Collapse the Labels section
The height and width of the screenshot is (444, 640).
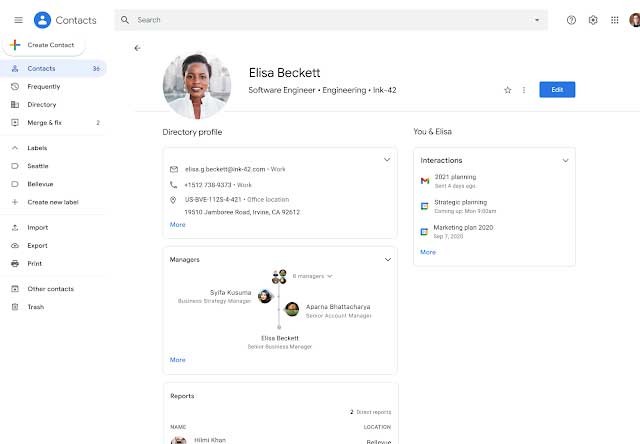[x=15, y=148]
